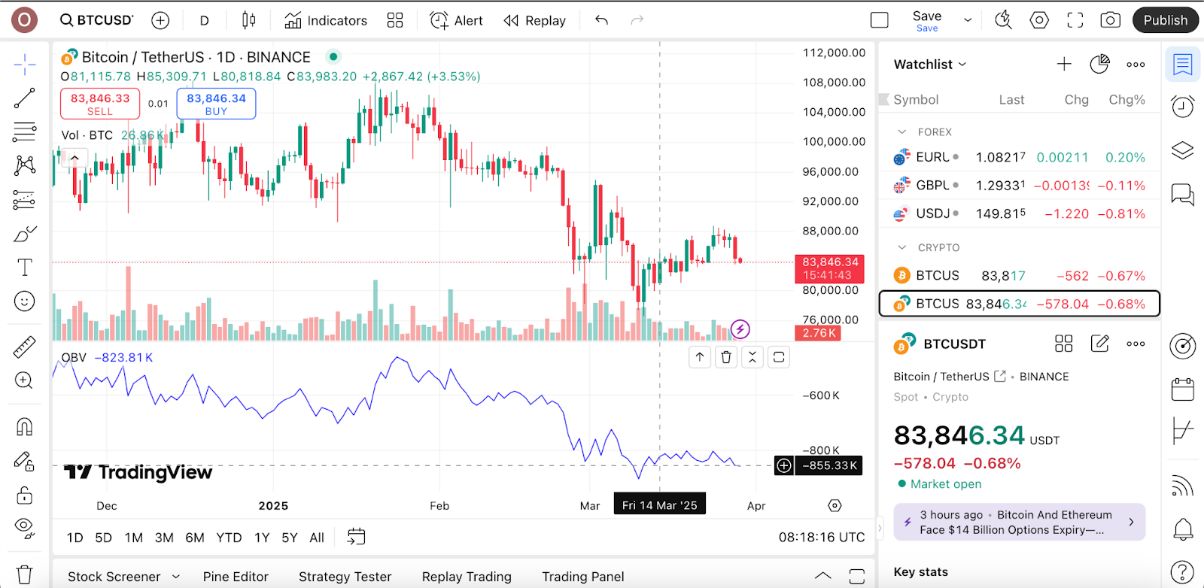
Task: Select the 1Y time range
Action: click(x=262, y=537)
